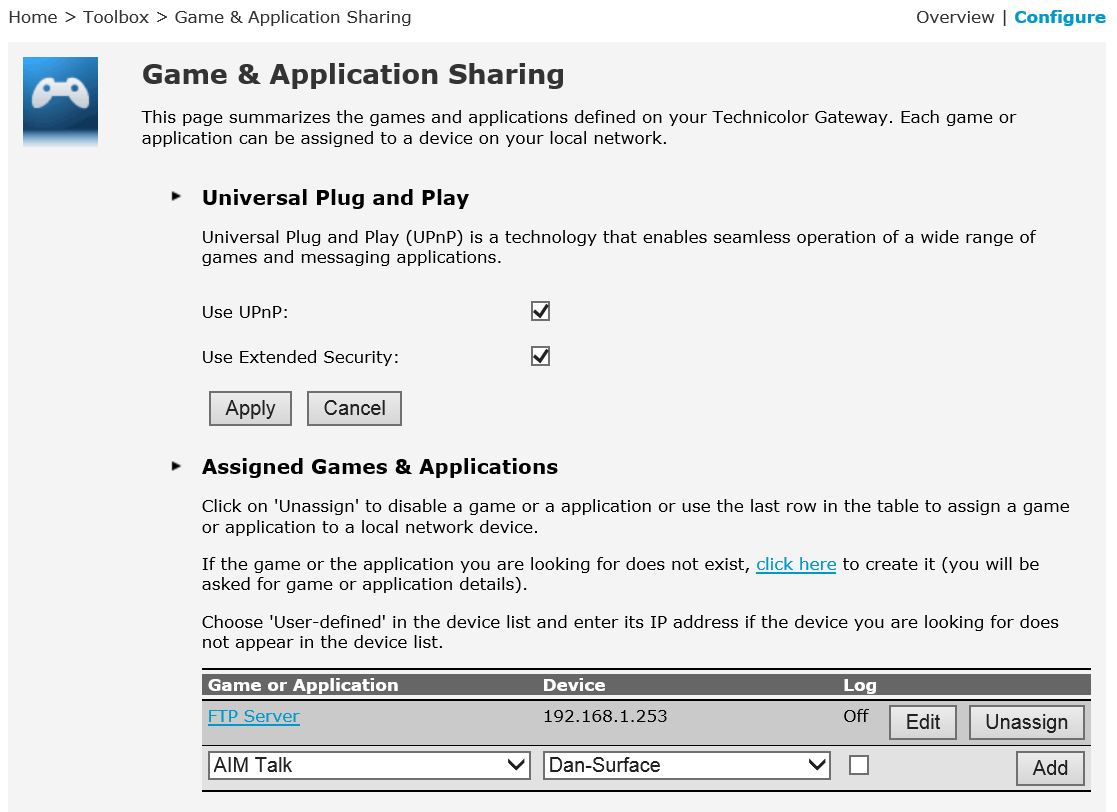Collapse the Universal Plug and Play section arrow

tap(176, 197)
